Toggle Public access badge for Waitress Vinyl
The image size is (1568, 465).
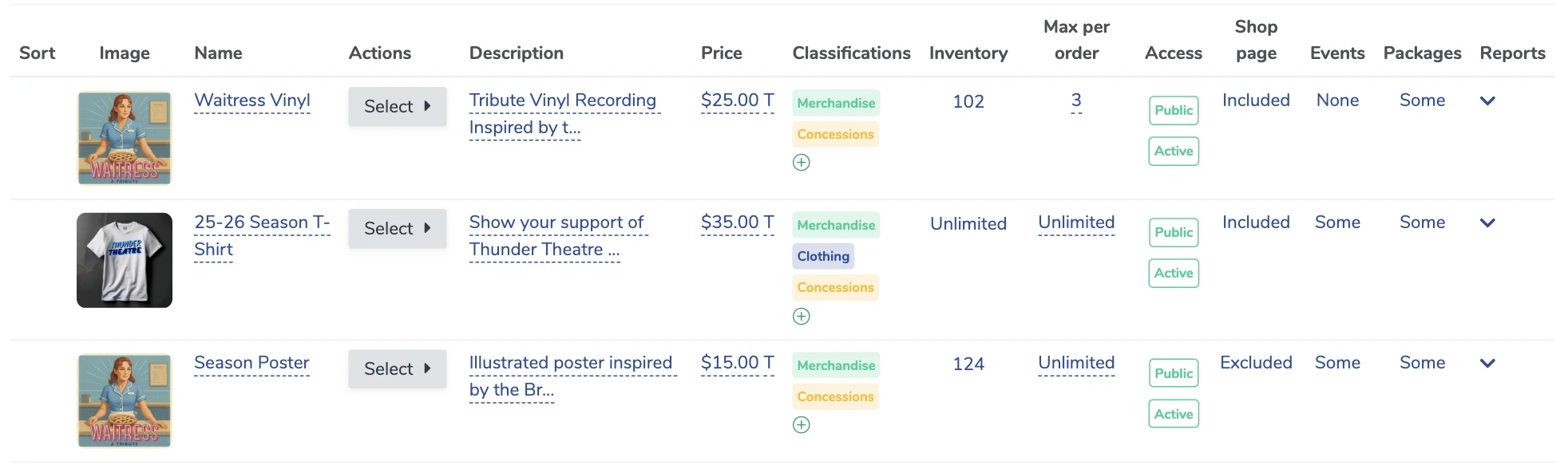pos(1174,111)
